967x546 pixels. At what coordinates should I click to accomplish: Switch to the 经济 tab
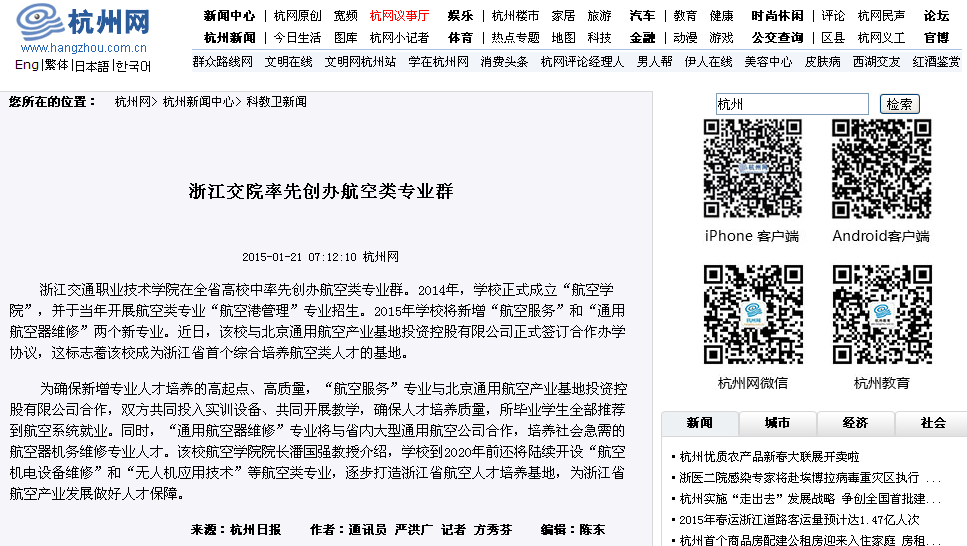point(855,423)
